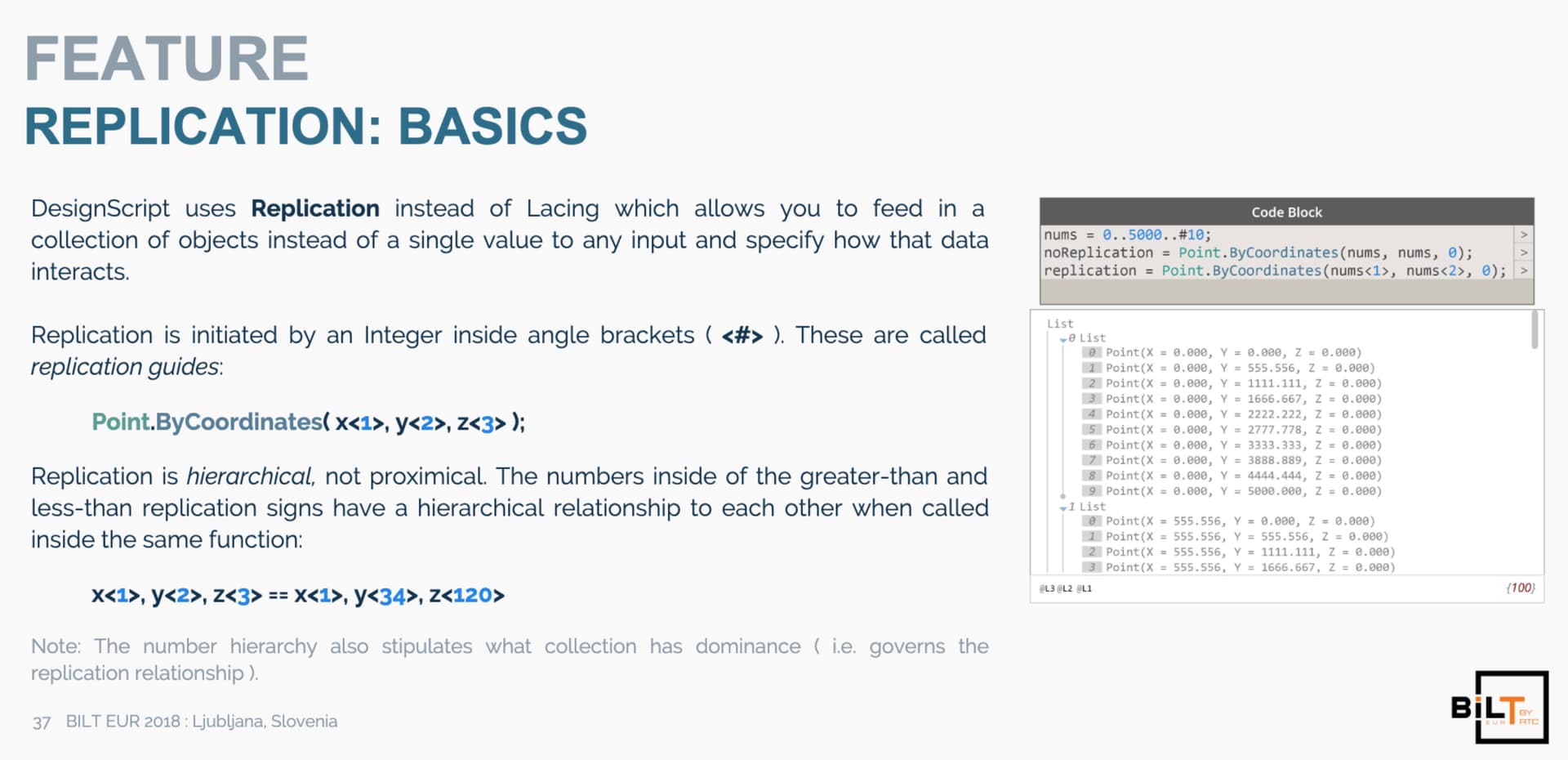Click index 0 badge of first point
The image size is (1568, 760).
[x=1092, y=352]
